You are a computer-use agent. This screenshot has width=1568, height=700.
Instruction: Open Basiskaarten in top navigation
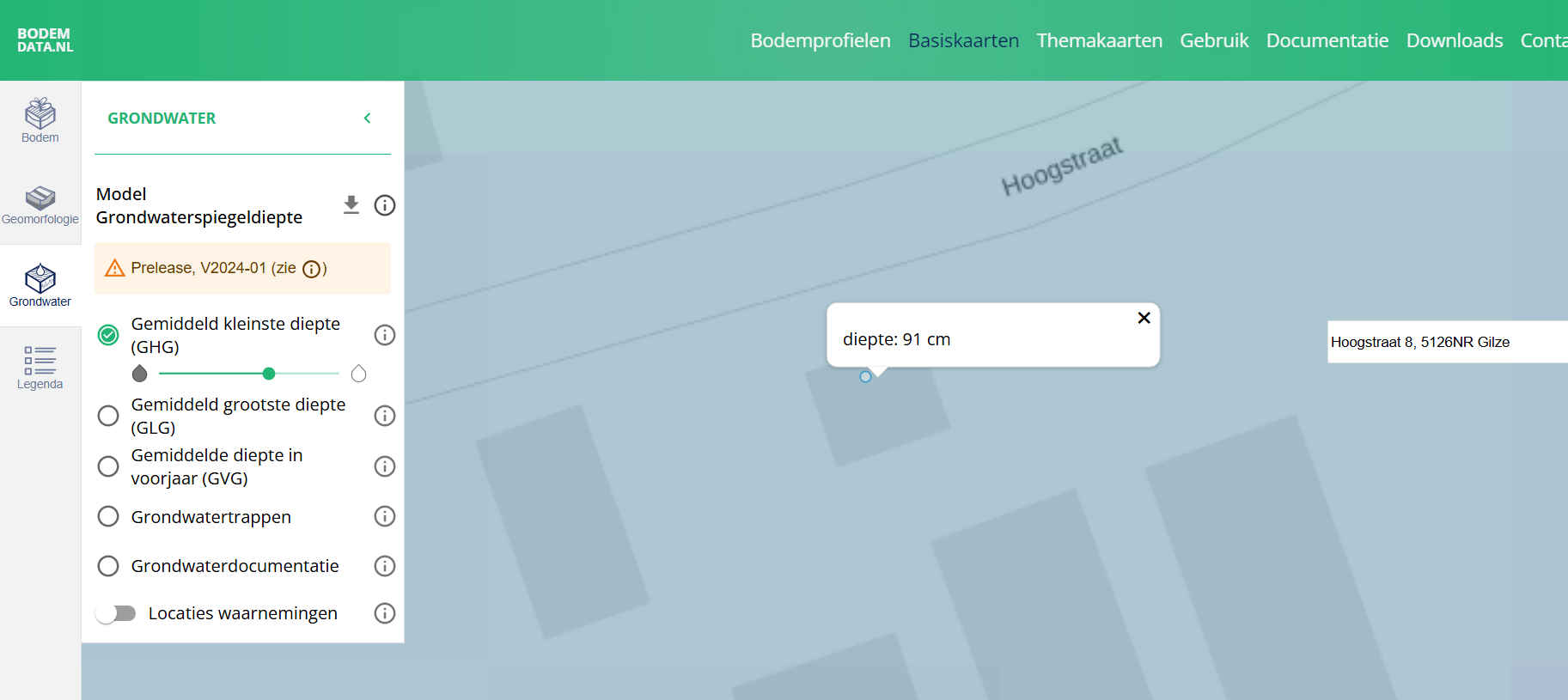963,40
